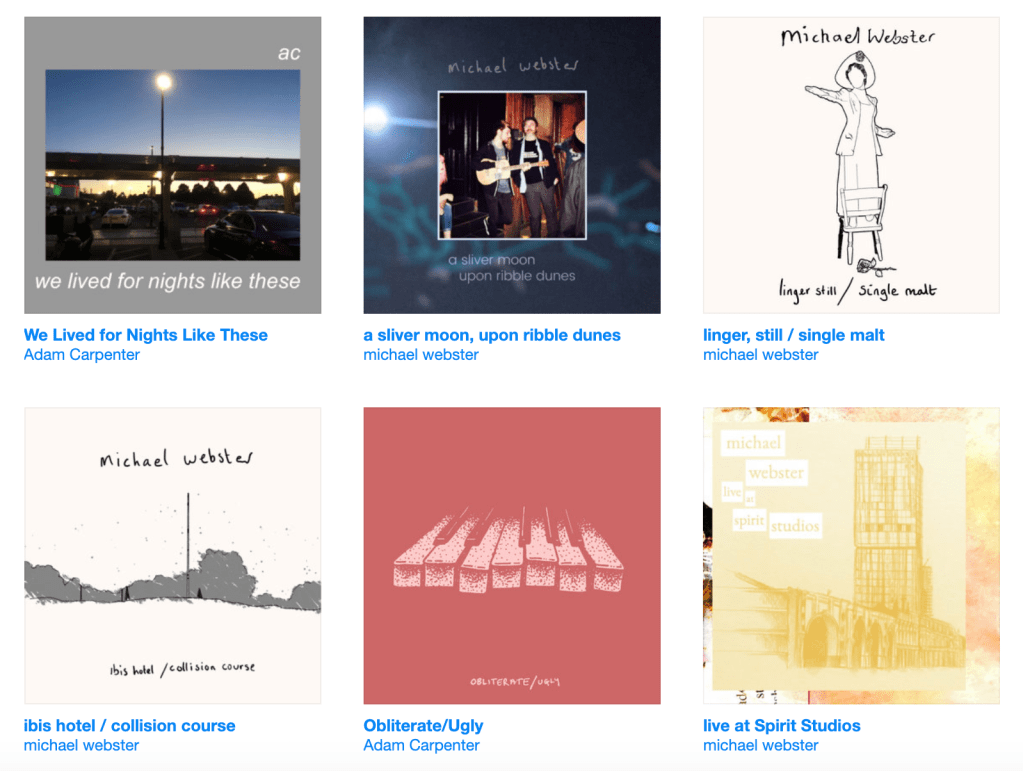Click michael webster under a sliver moon
This screenshot has width=1023, height=771.
tap(421, 355)
